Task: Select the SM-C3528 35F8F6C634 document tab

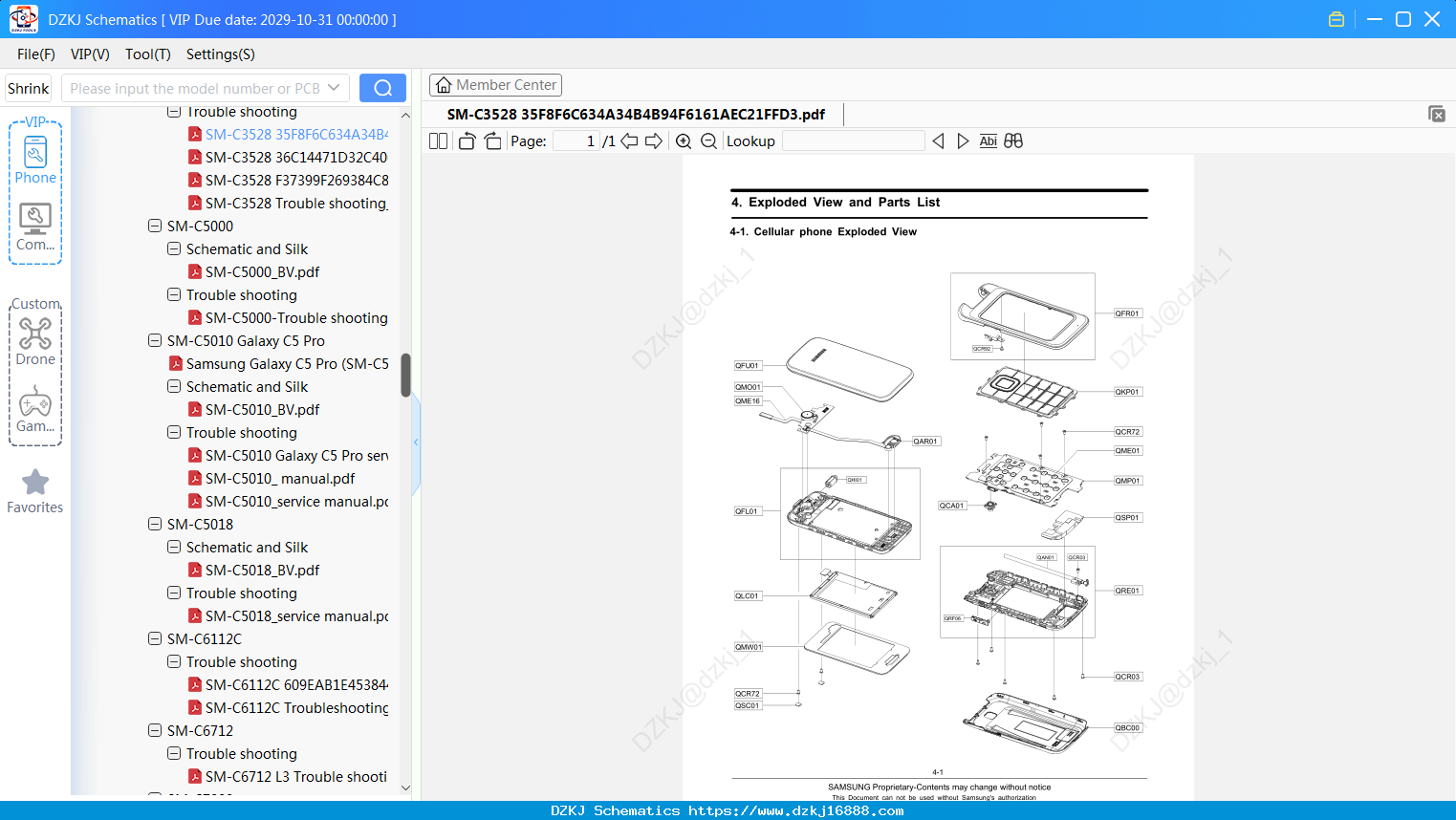Action: click(x=636, y=115)
